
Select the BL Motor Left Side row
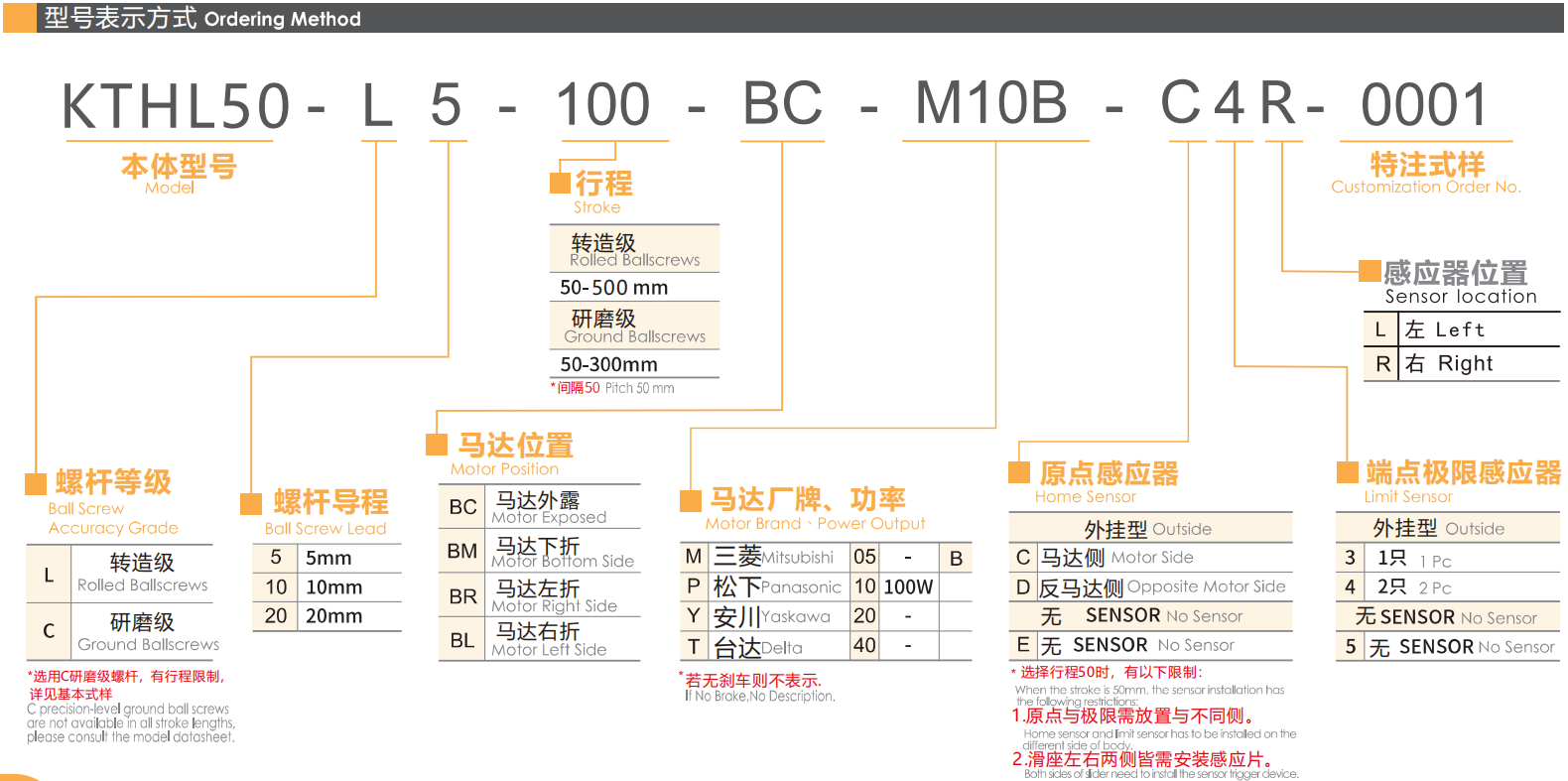540,640
